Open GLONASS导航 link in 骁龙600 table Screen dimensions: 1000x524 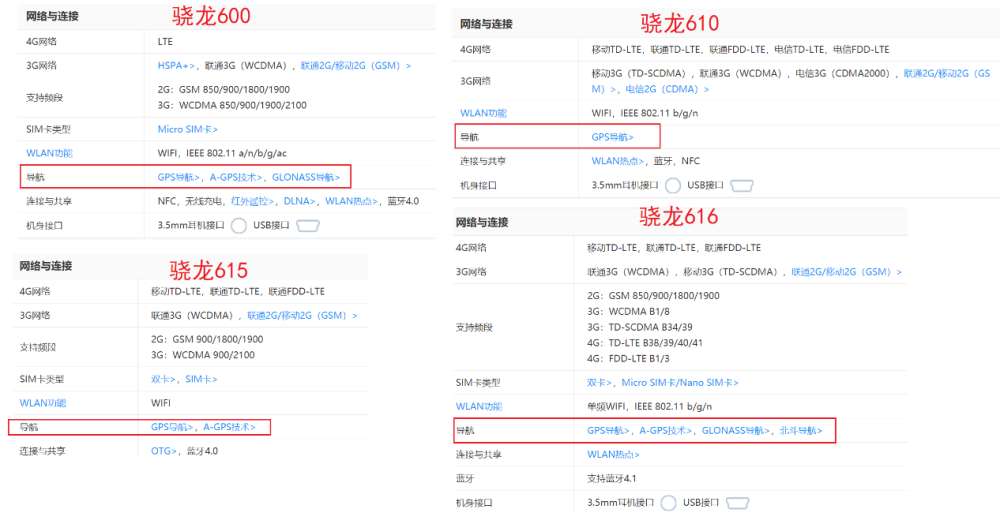(x=306, y=177)
